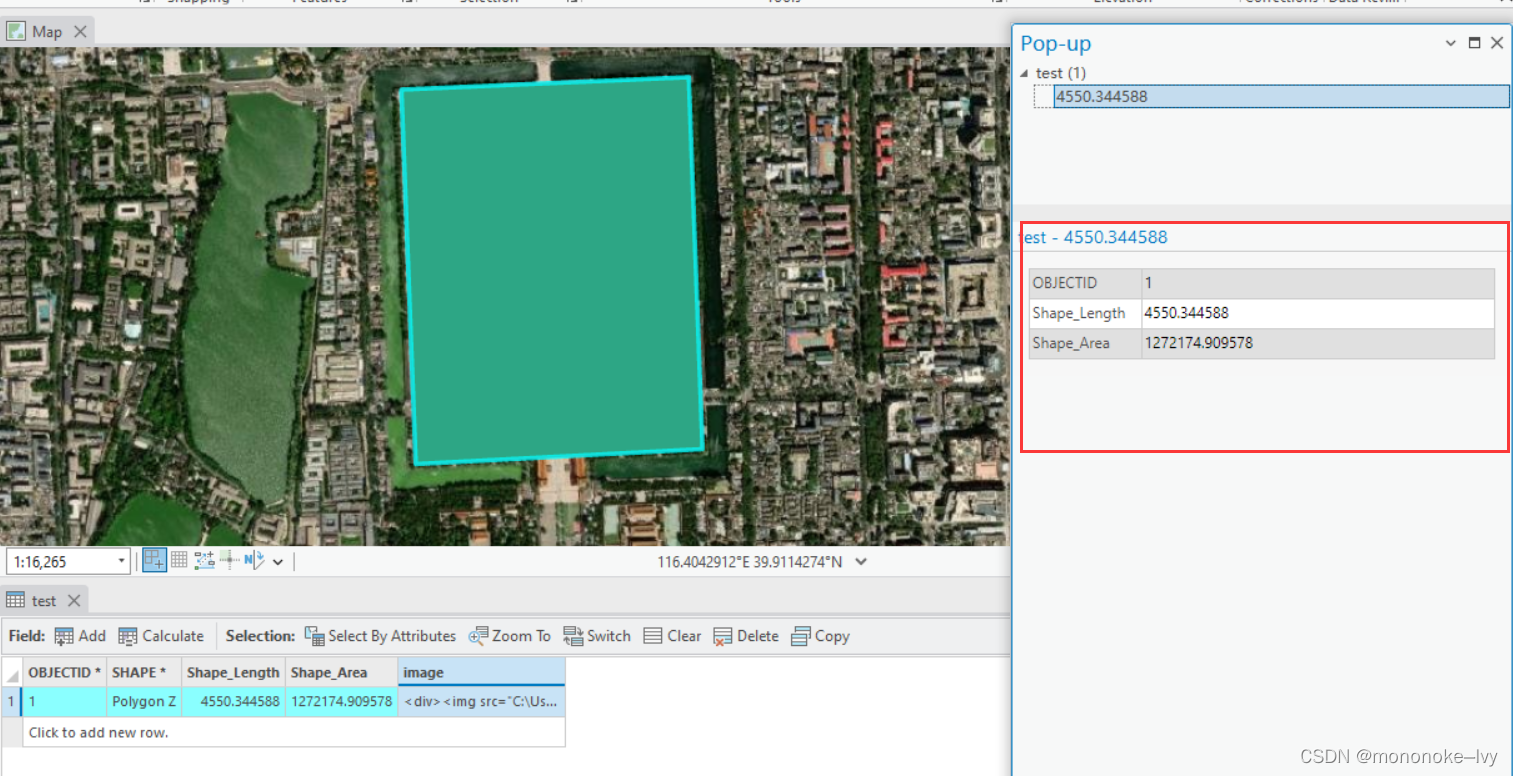Viewport: 1513px width, 776px height.
Task: Maximize the Pop-up pane
Action: pyautogui.click(x=1474, y=43)
